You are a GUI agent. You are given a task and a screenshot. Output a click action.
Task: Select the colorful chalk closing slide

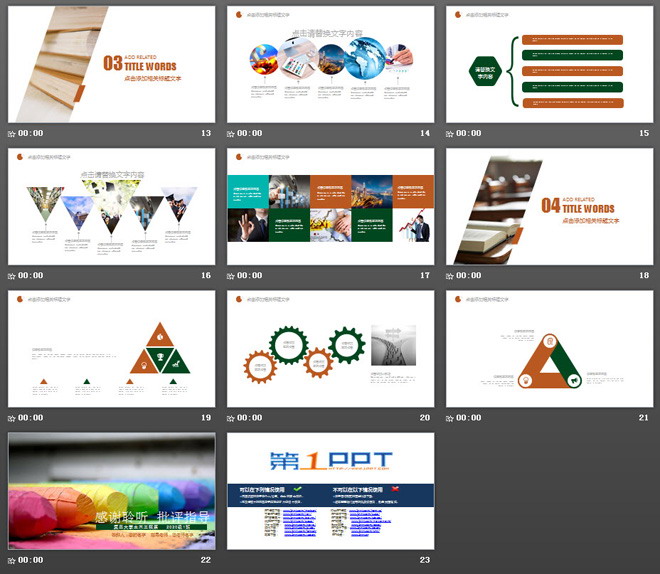point(111,491)
